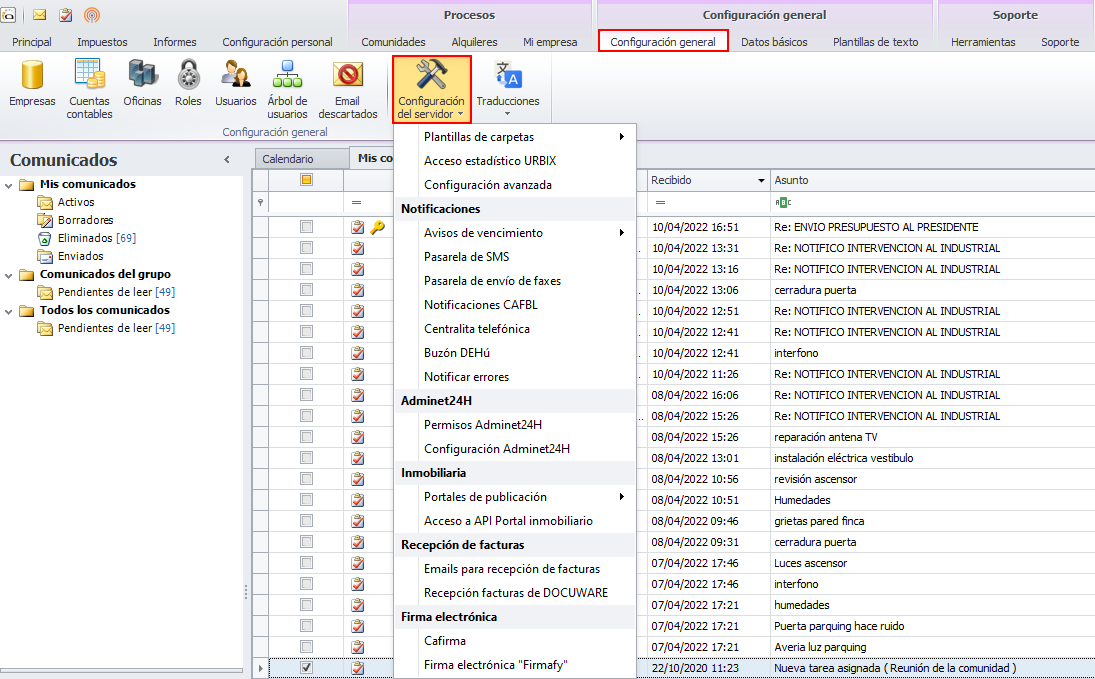The width and height of the screenshot is (1095, 679).
Task: Toggle the select-all checkbox in the column header
Action: 307,180
